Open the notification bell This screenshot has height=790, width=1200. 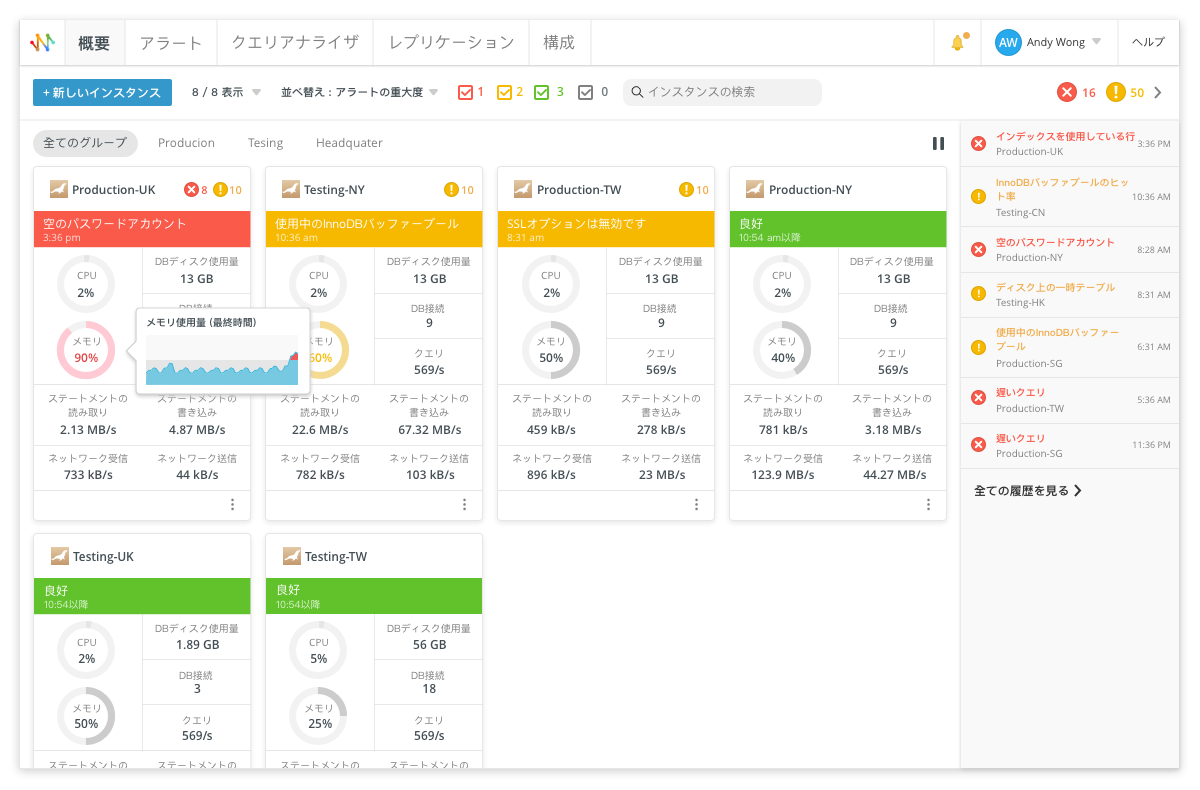coord(958,43)
